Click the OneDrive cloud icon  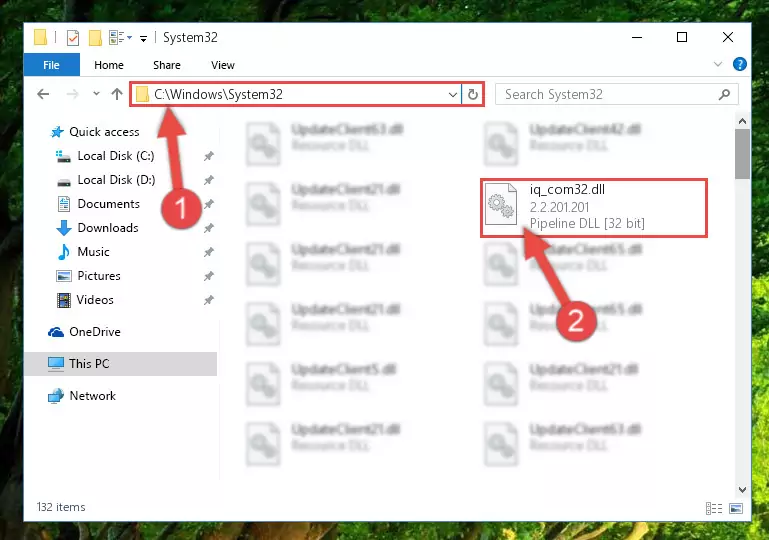pos(56,333)
